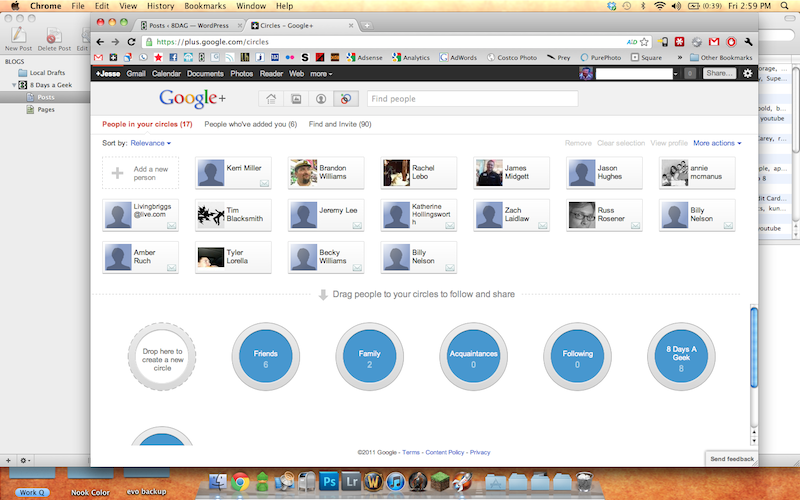
Task: Click New Post in the blog editor window
Action: tap(18, 39)
